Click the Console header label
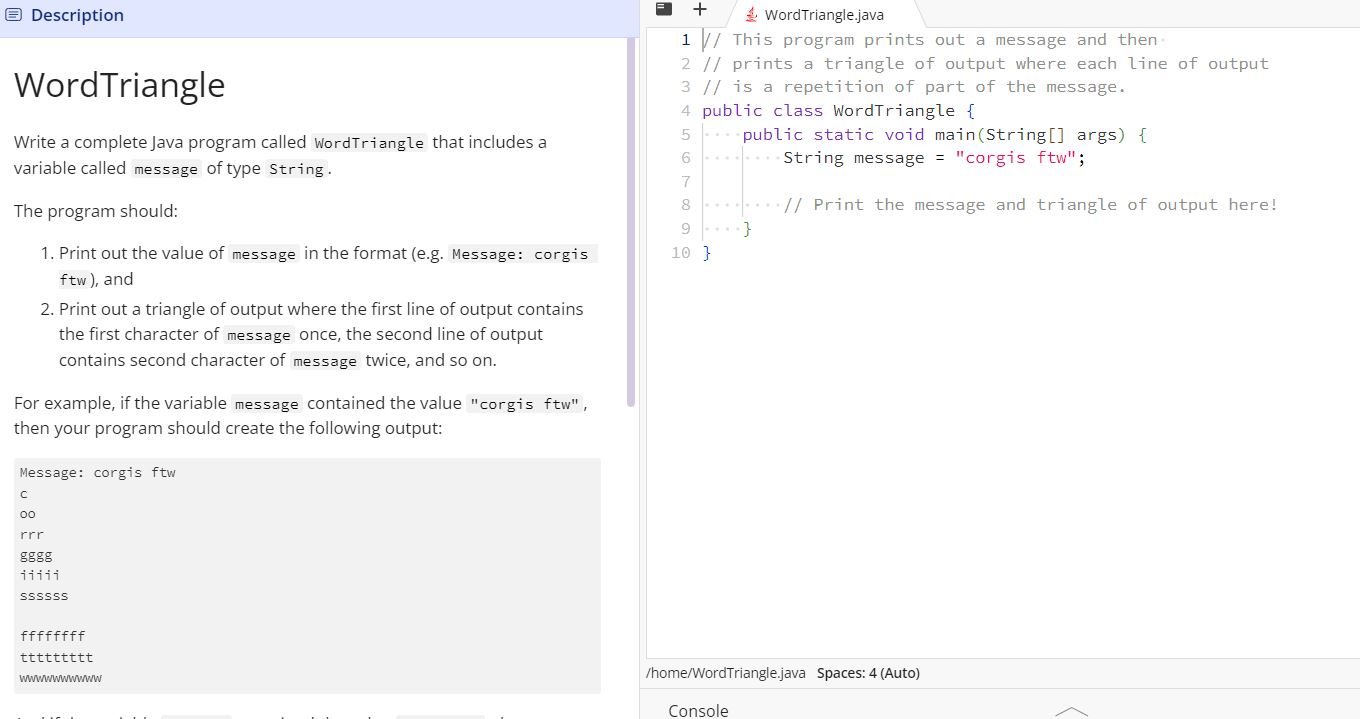The height and width of the screenshot is (719, 1360). 697,710
